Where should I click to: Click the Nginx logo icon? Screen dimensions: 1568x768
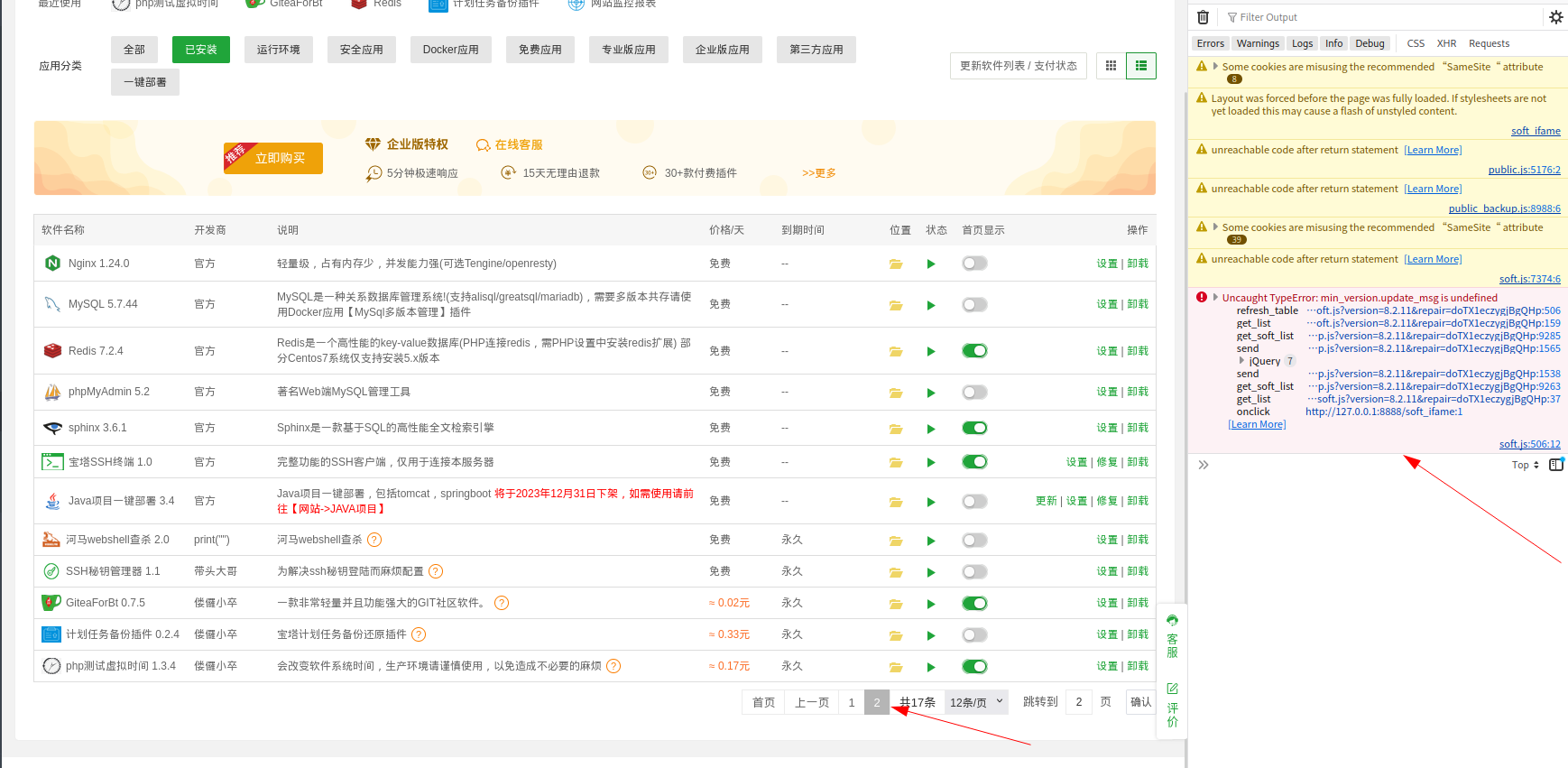pyautogui.click(x=52, y=264)
